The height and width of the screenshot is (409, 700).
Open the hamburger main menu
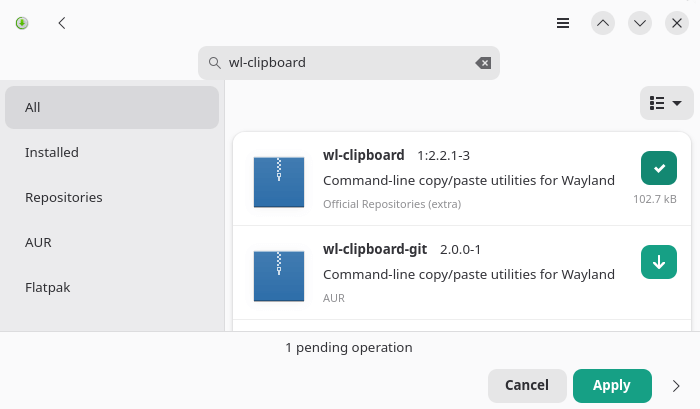(x=563, y=23)
